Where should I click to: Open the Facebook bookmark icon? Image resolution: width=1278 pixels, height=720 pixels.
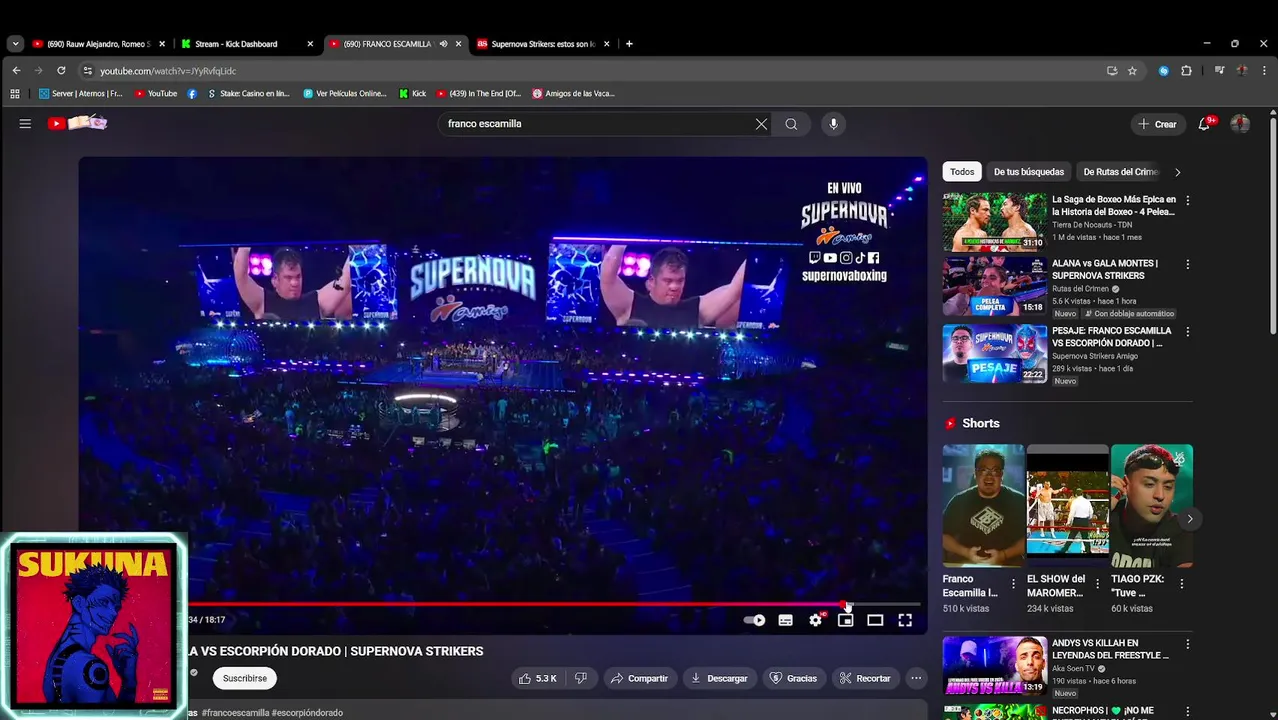point(192,94)
